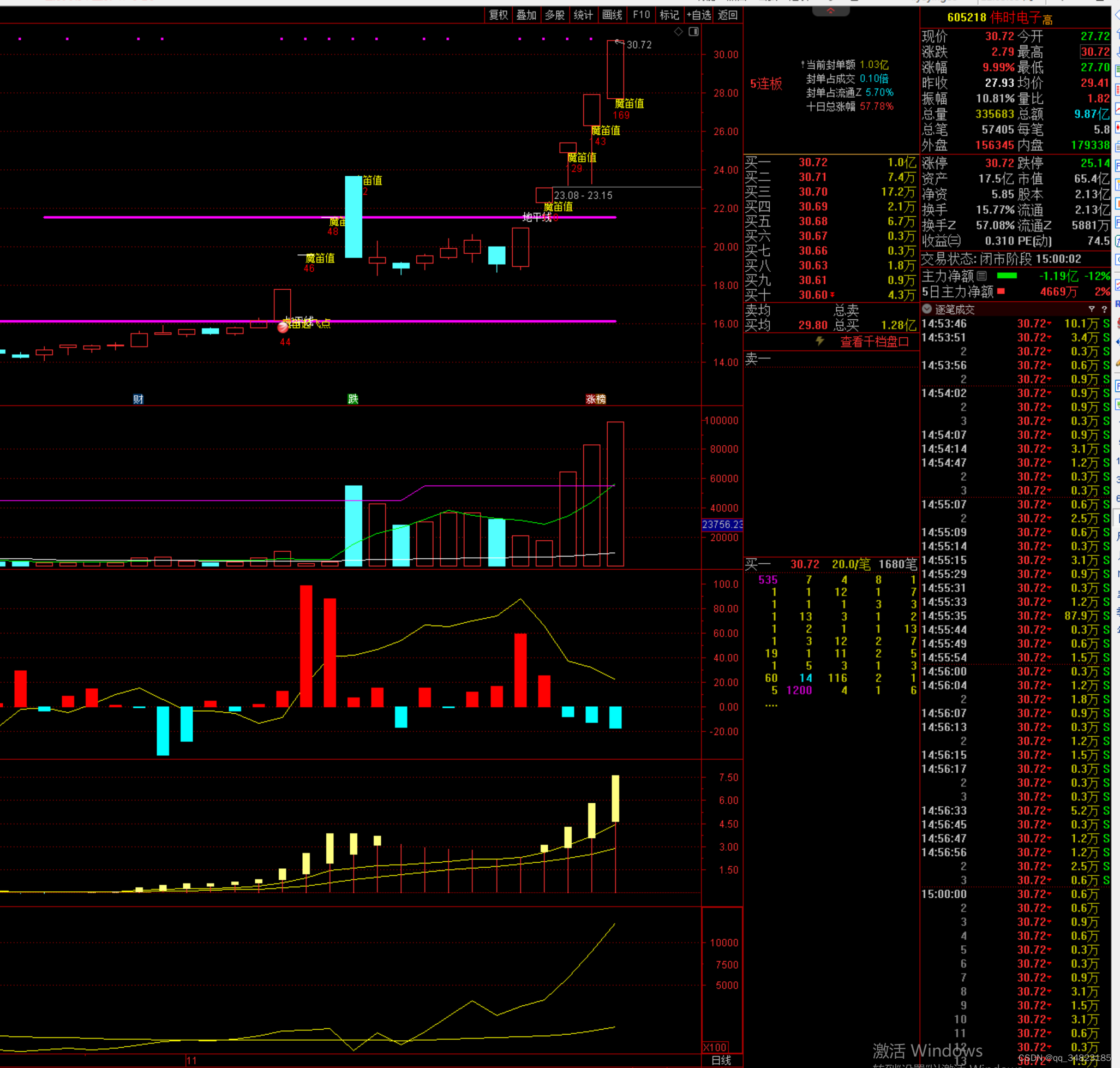Open the question mark help in 逐笔成交
Viewport: 1120px width, 1068px height.
(1104, 309)
